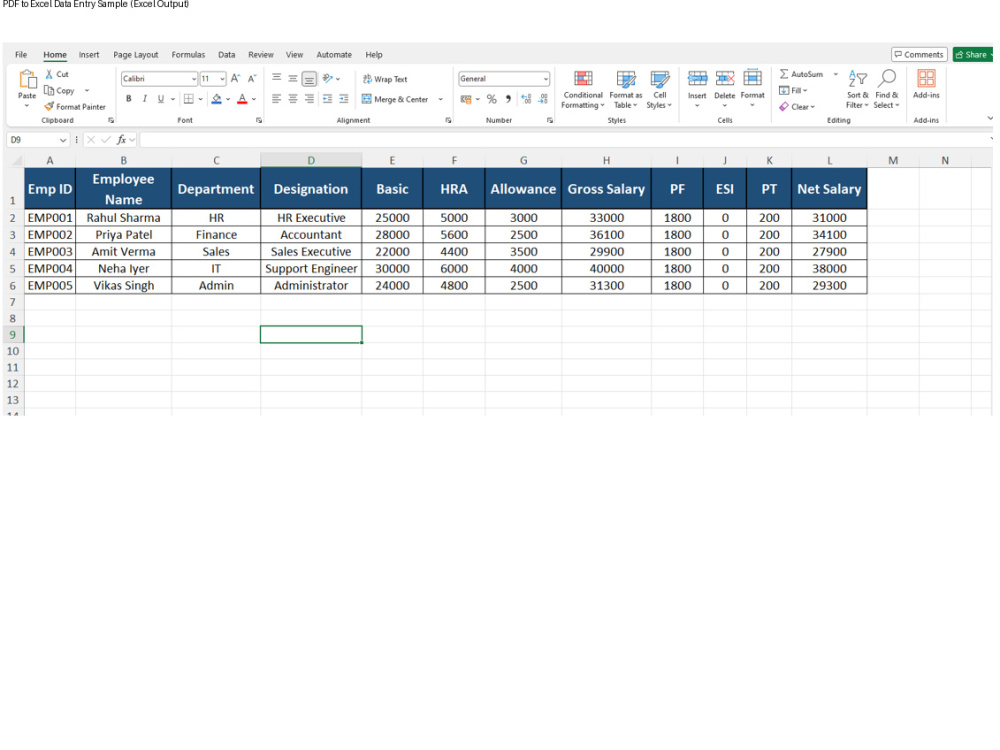Screen dimensions: 1000x750
Task: Open Cell Styles gallery
Action: point(659,90)
